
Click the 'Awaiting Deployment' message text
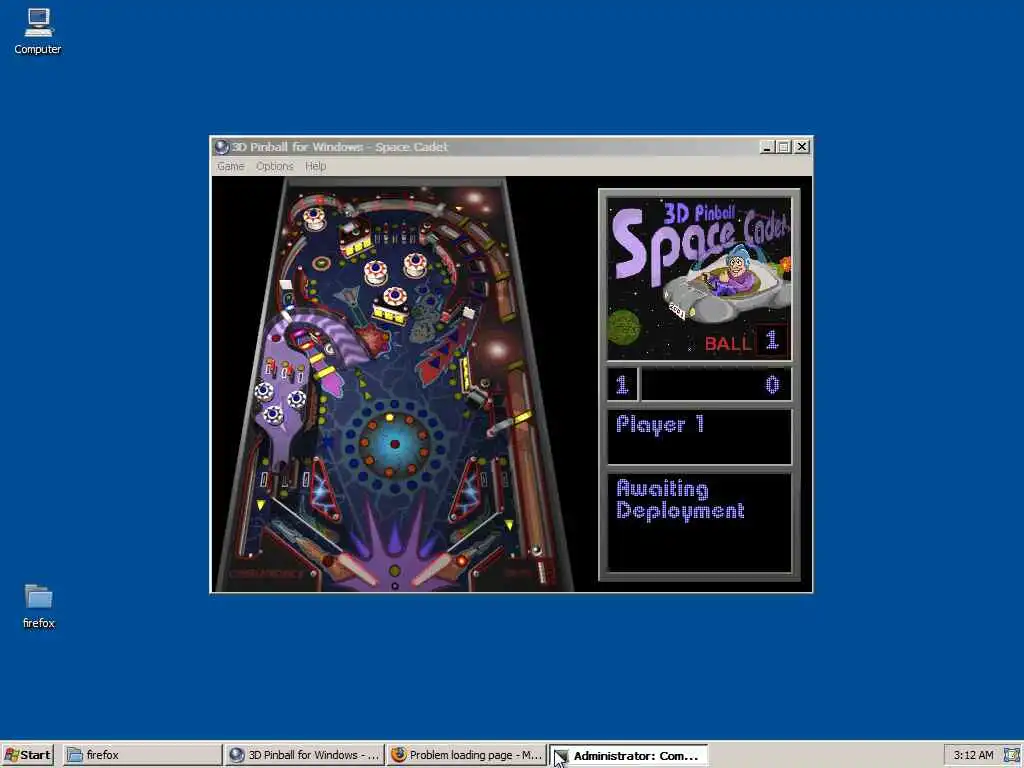click(x=680, y=499)
